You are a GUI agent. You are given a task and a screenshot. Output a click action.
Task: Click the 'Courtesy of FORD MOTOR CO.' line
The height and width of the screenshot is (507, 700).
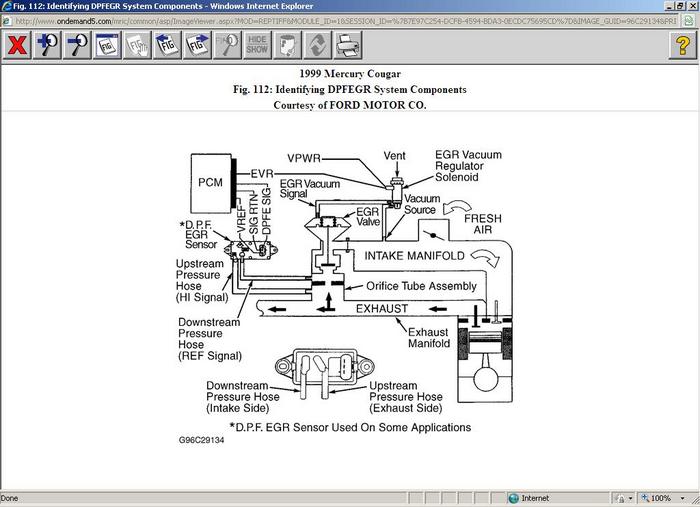(350, 105)
